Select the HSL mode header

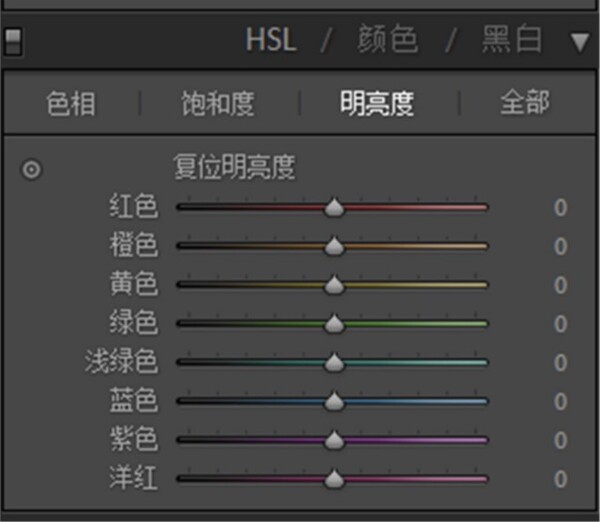point(271,39)
